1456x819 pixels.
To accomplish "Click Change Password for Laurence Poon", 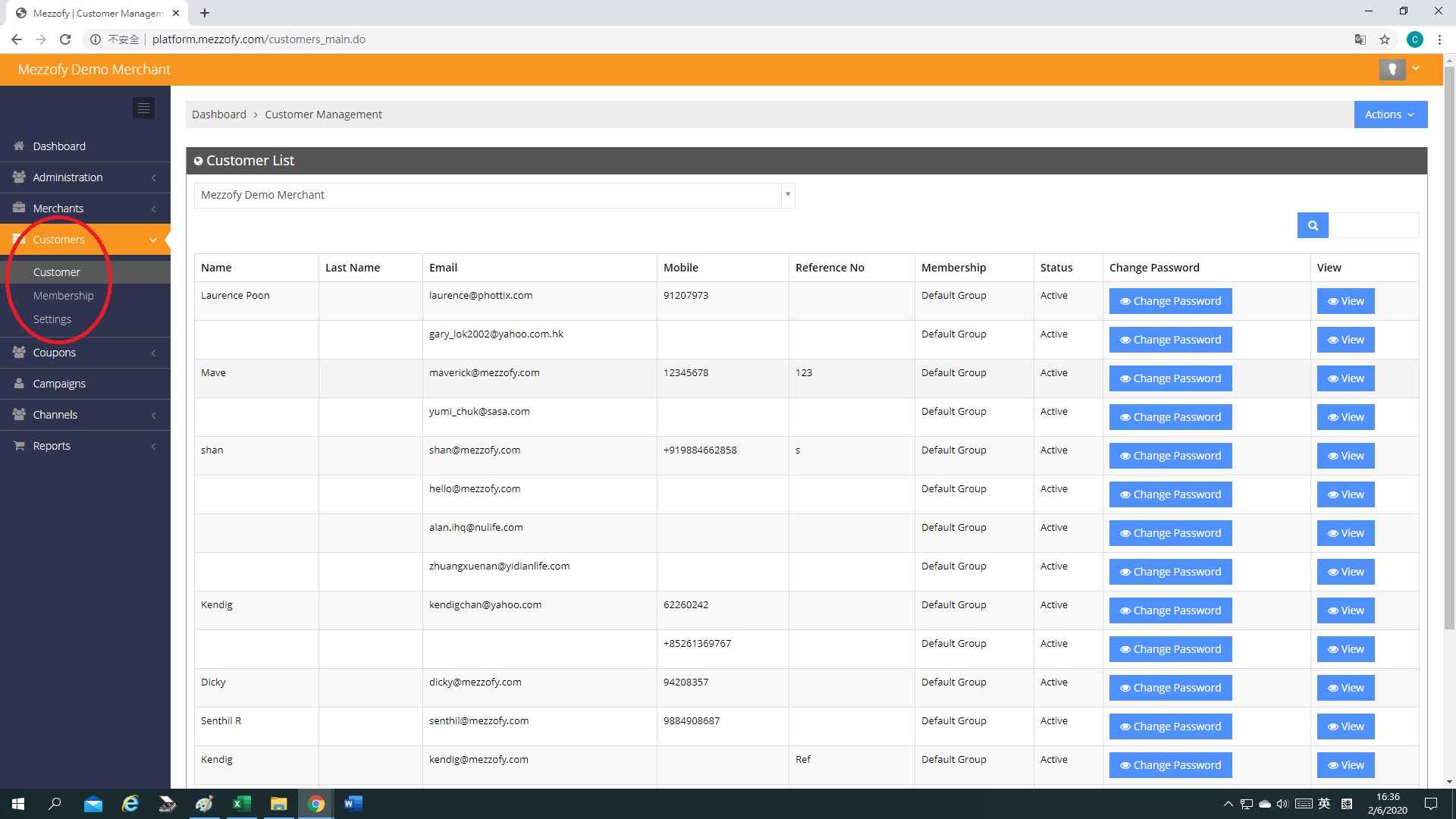I will (x=1170, y=301).
